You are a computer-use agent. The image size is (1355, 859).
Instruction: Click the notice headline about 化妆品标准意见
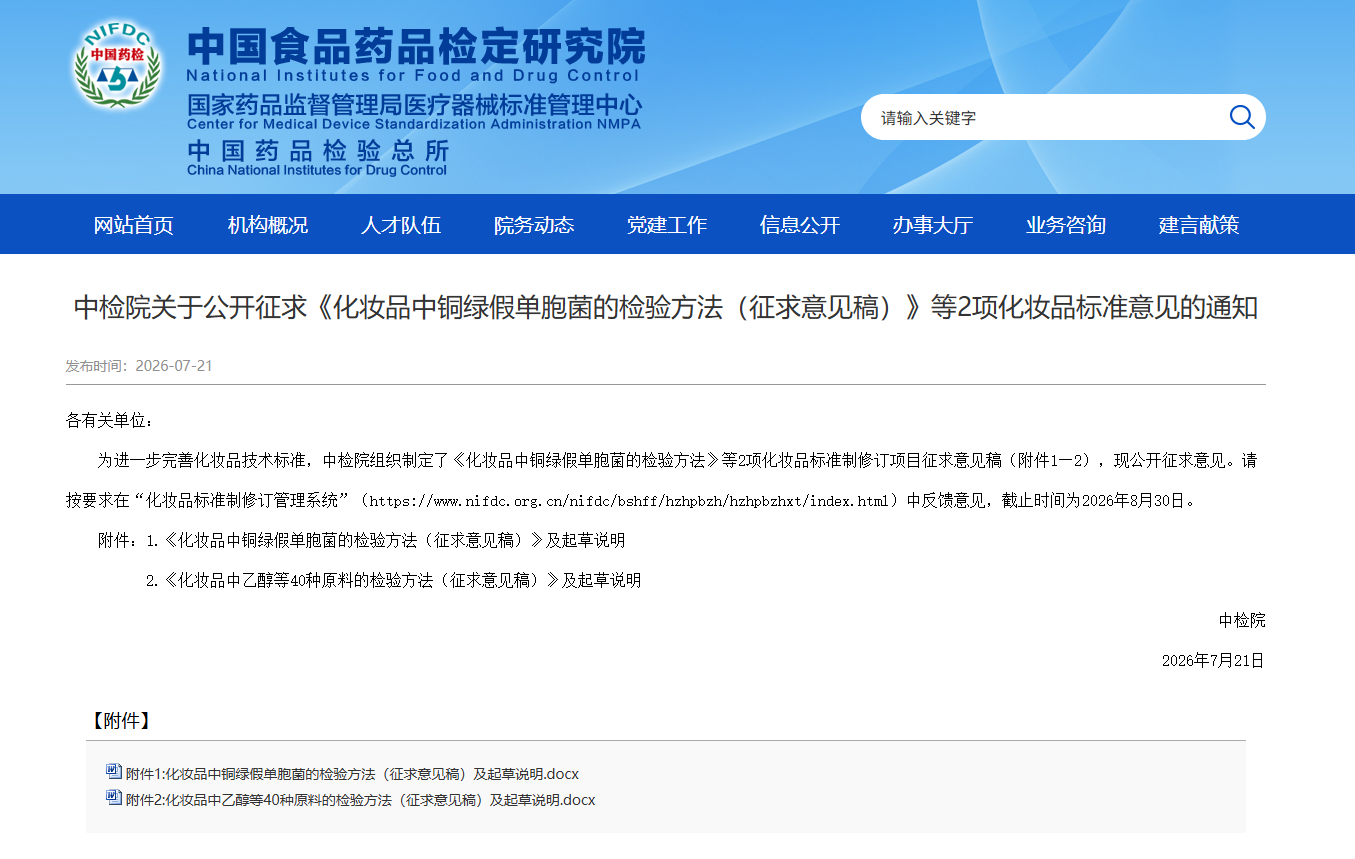click(666, 307)
